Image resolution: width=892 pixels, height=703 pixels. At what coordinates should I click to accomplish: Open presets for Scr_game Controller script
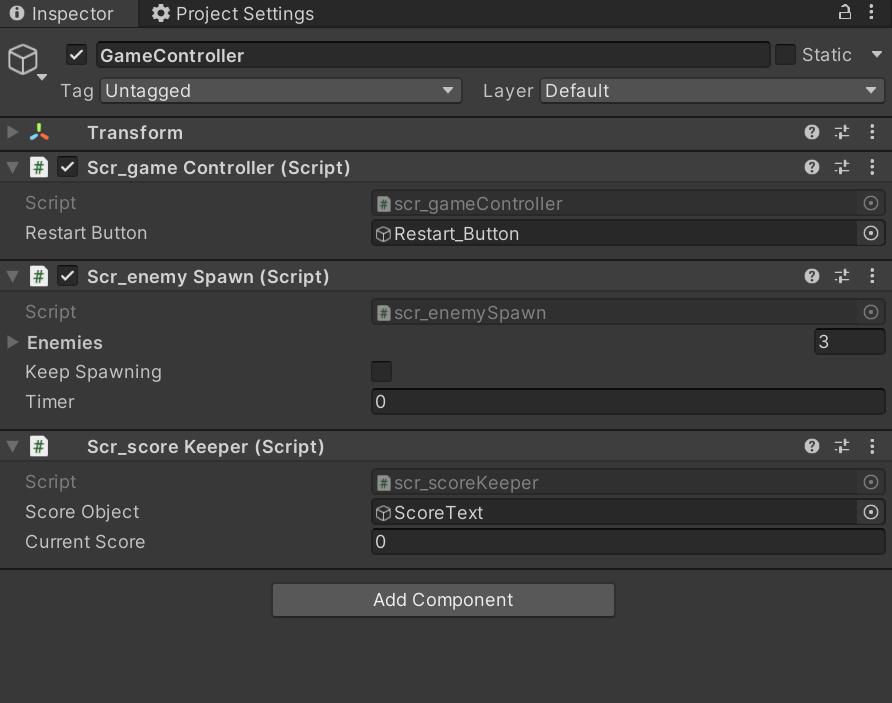[842, 168]
